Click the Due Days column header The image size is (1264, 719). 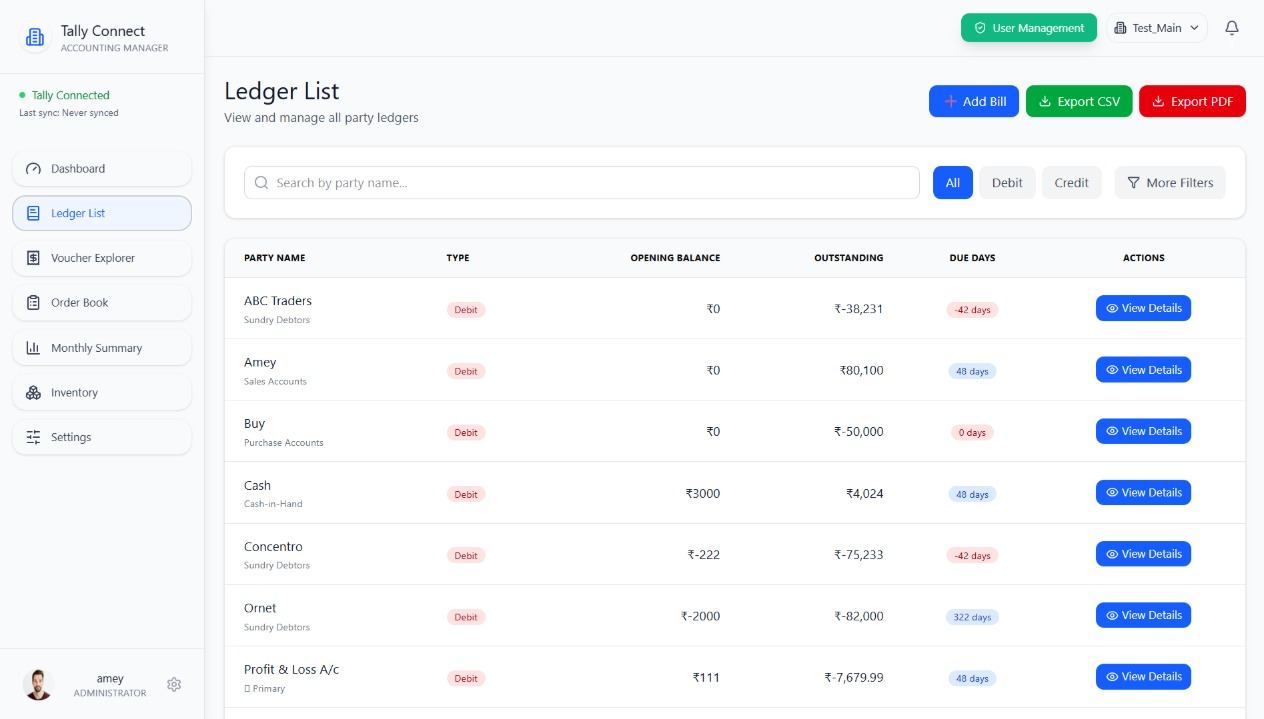tap(972, 258)
